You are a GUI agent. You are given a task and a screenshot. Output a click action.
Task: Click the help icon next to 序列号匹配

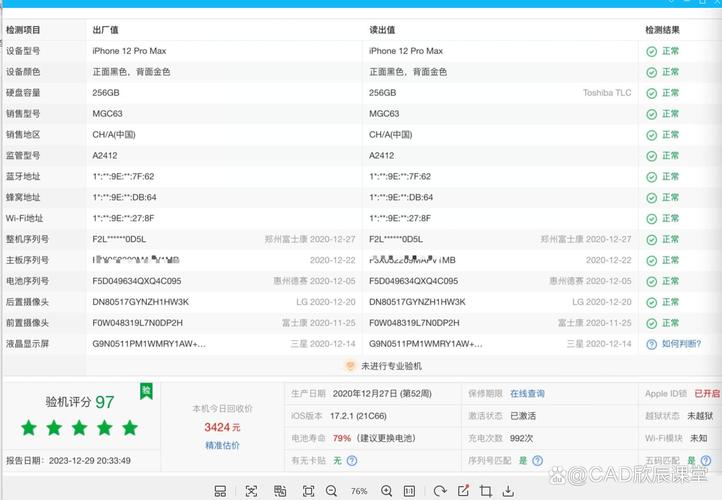pyautogui.click(x=537, y=460)
